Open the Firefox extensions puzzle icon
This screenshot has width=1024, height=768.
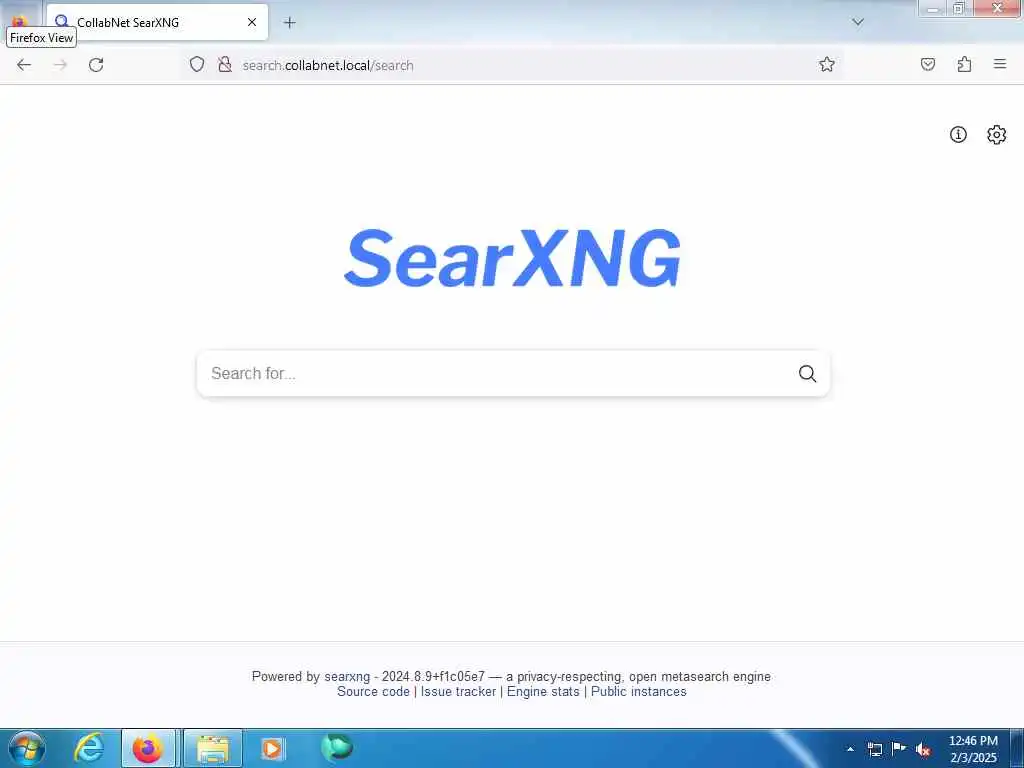[964, 64]
